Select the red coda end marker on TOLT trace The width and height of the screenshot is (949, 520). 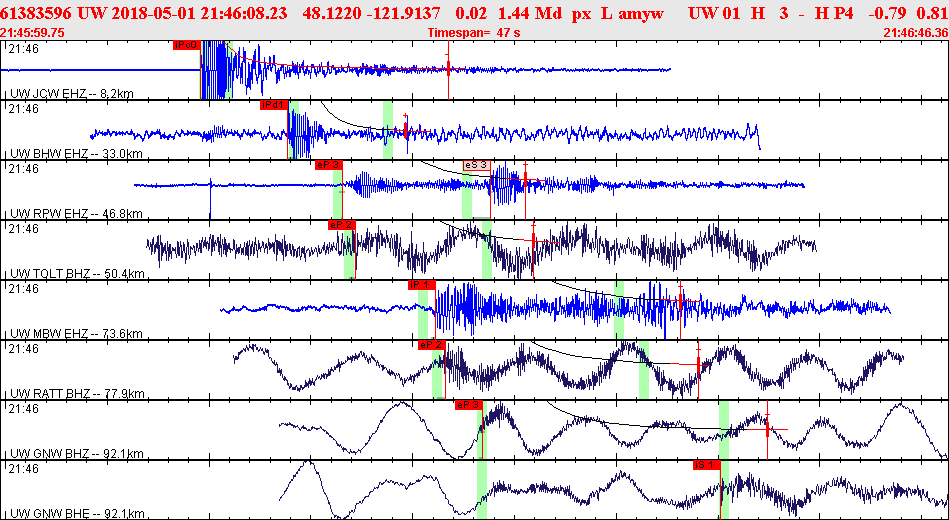[533, 240]
